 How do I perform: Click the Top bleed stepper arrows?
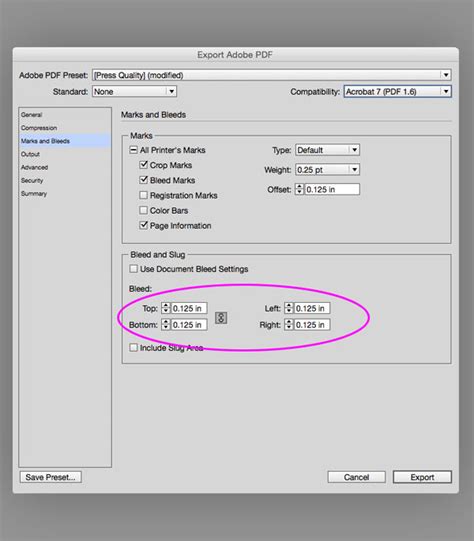166,308
